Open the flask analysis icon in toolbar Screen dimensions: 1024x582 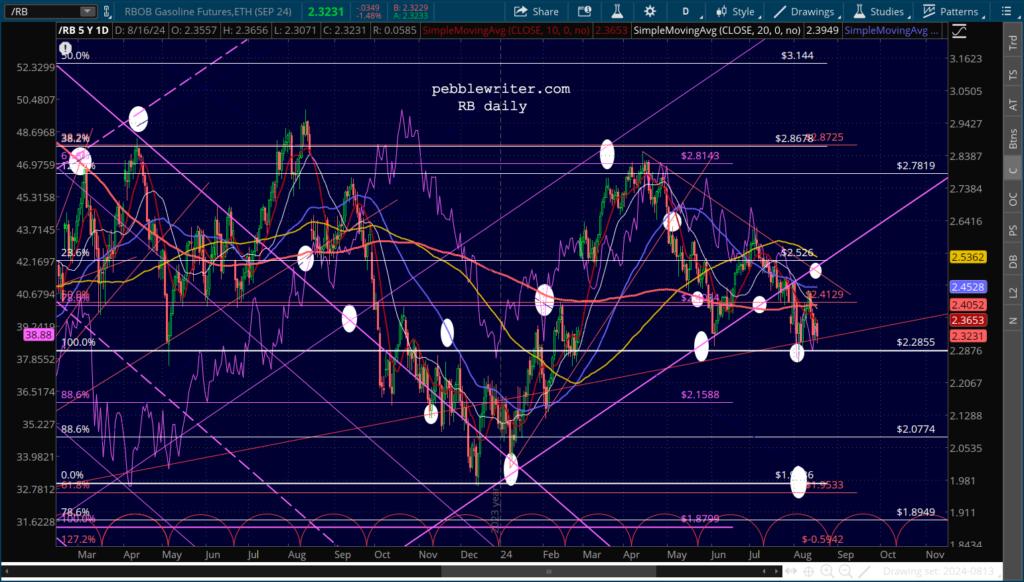[x=617, y=12]
